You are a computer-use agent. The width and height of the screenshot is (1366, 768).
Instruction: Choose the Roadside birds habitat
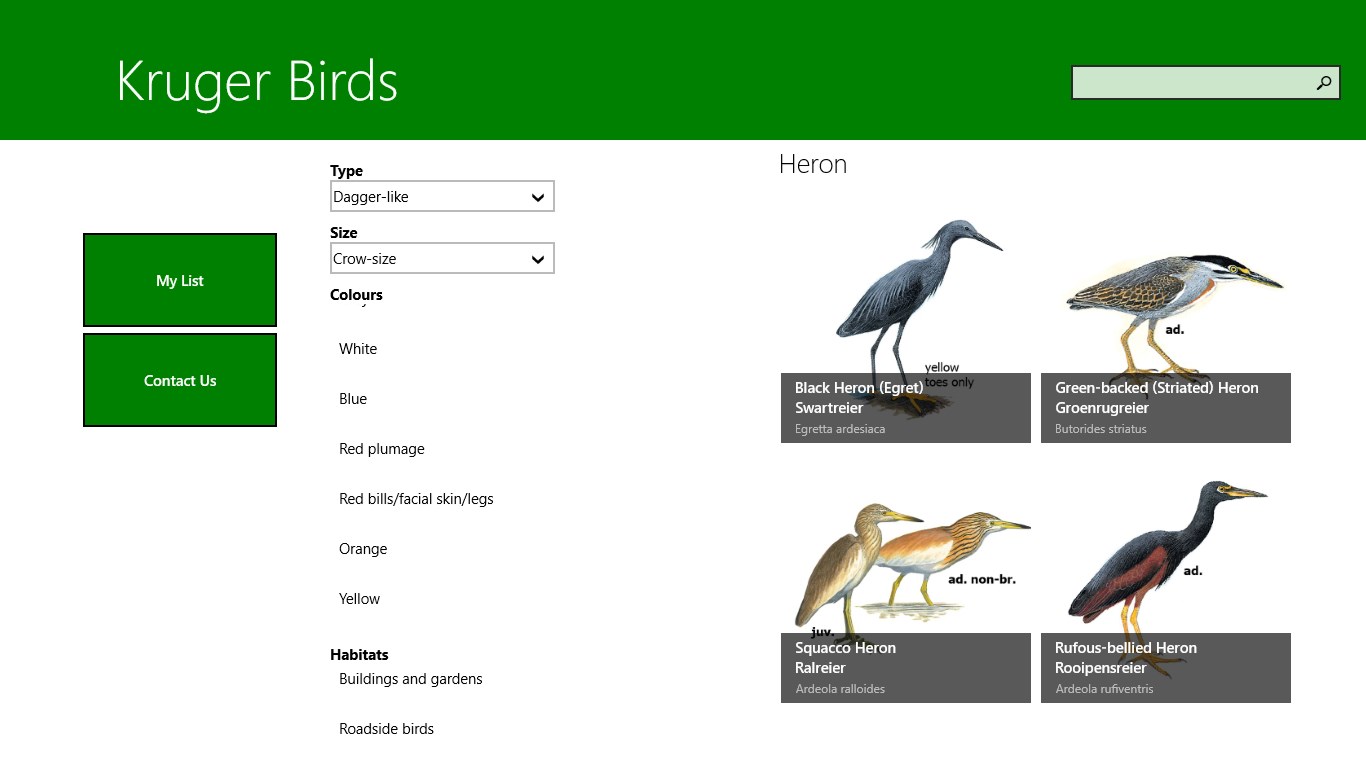387,729
